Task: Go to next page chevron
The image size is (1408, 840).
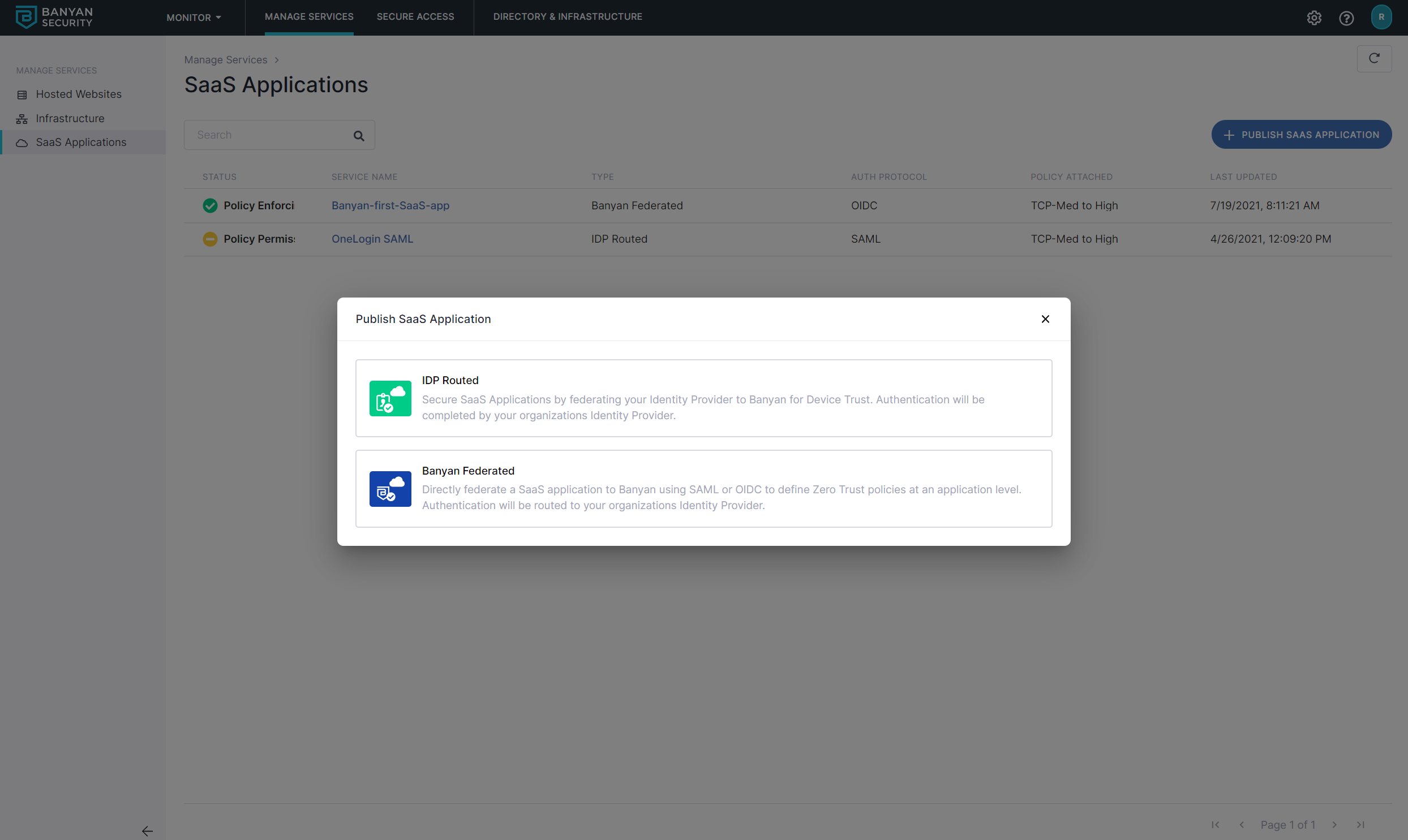Action: [1334, 824]
